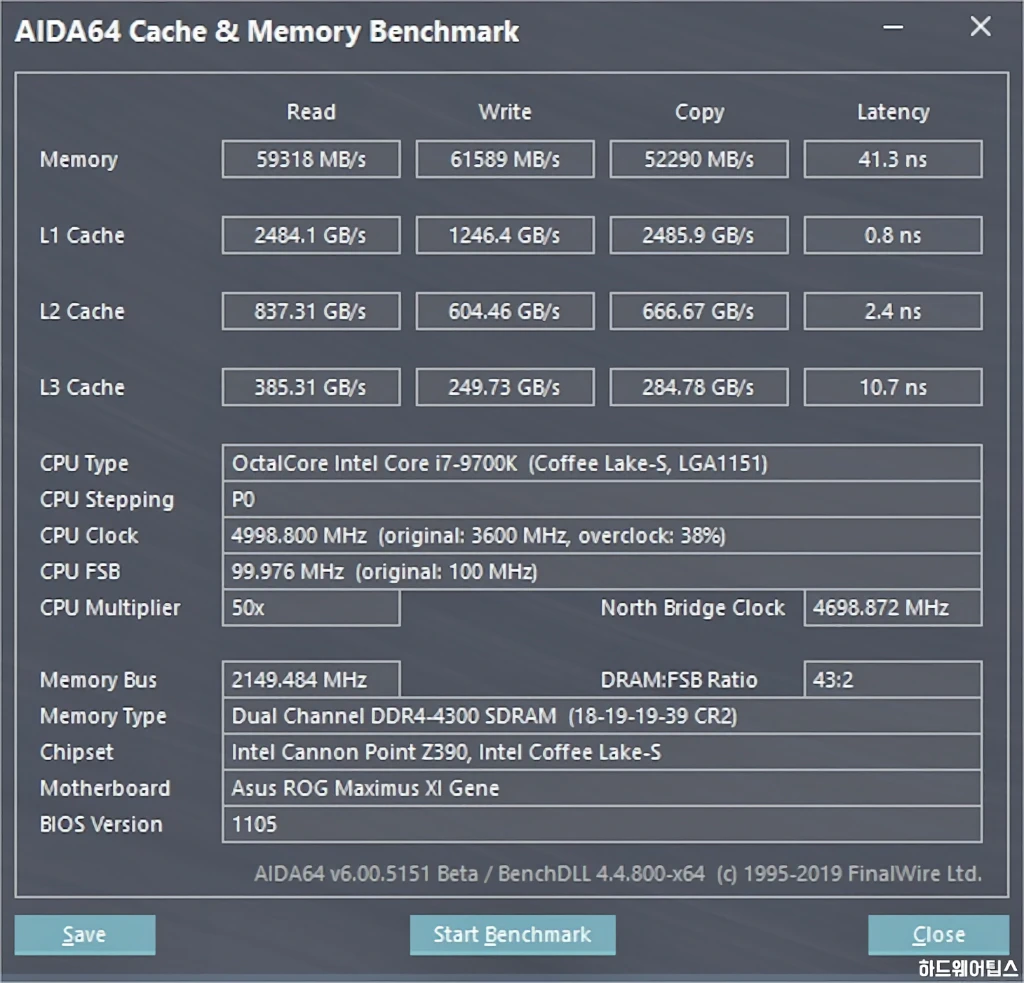The width and height of the screenshot is (1024, 983).
Task: Click L1 Cache Copy value 2485.9 GB/s
Action: (699, 235)
